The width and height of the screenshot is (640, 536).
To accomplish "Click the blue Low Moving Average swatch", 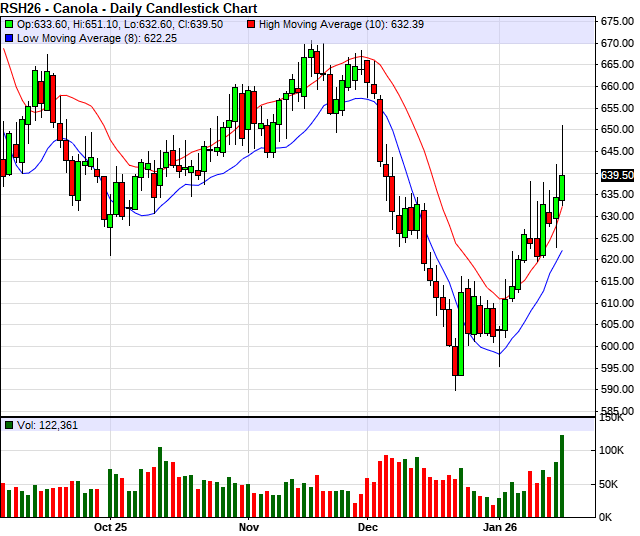I will (x=9, y=37).
